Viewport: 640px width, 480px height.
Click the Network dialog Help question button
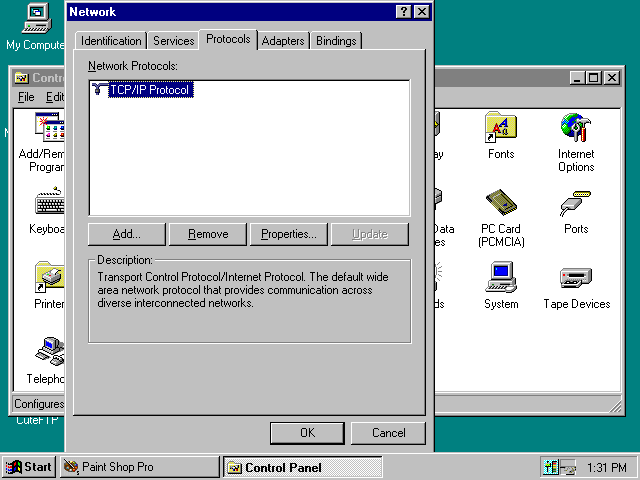click(x=404, y=12)
